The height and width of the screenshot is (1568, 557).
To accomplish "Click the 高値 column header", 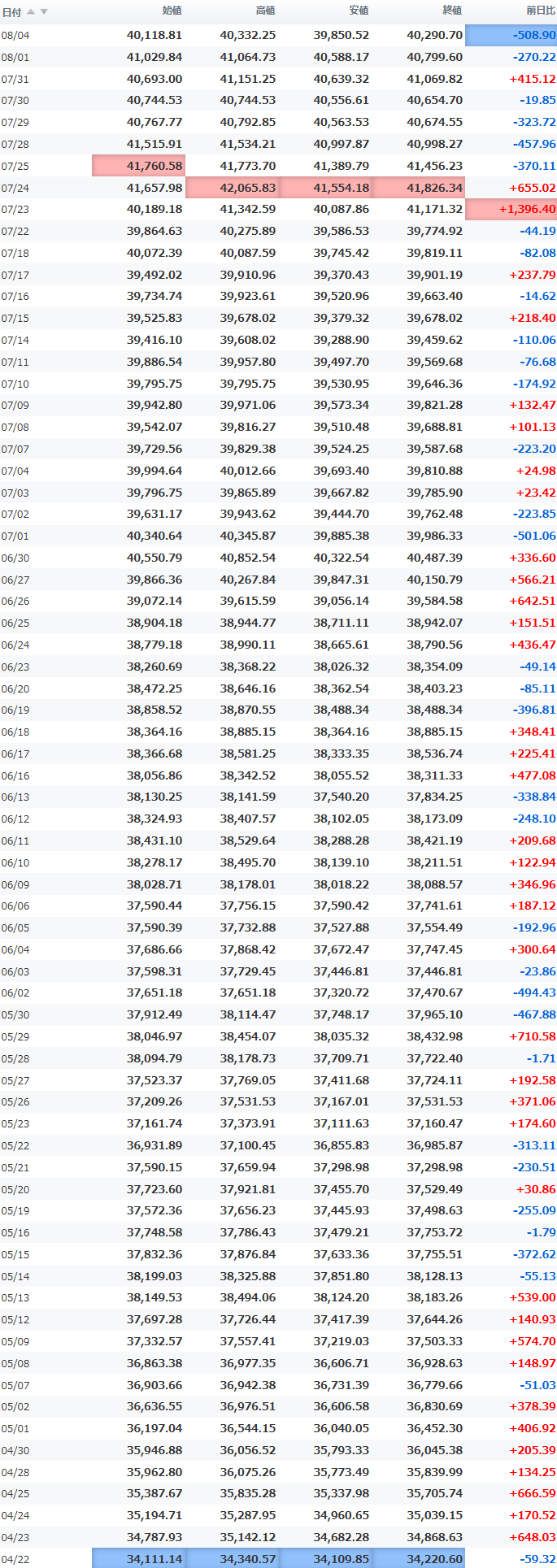I will [x=265, y=11].
